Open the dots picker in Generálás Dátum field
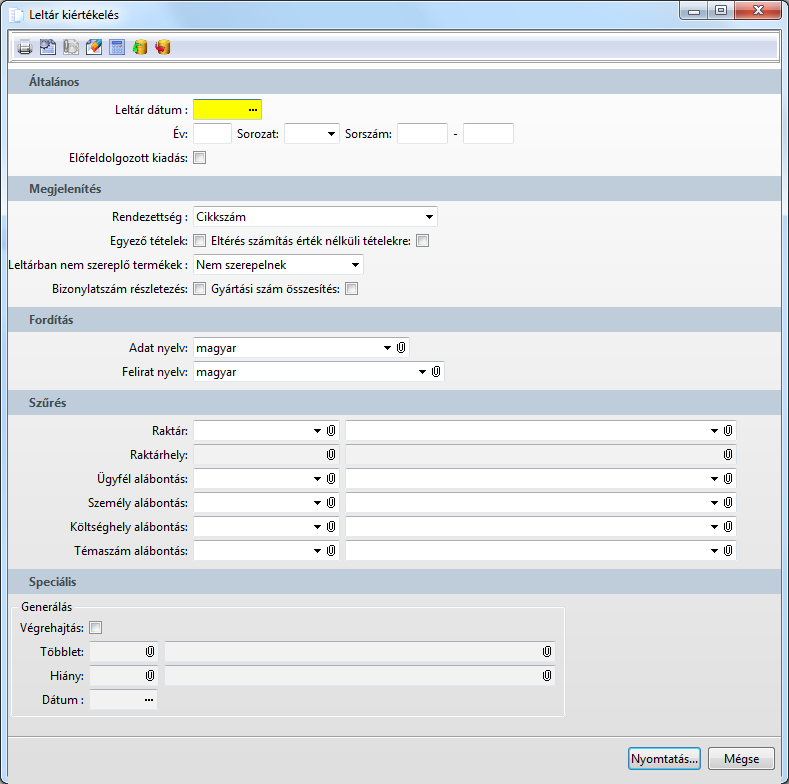 (149, 700)
